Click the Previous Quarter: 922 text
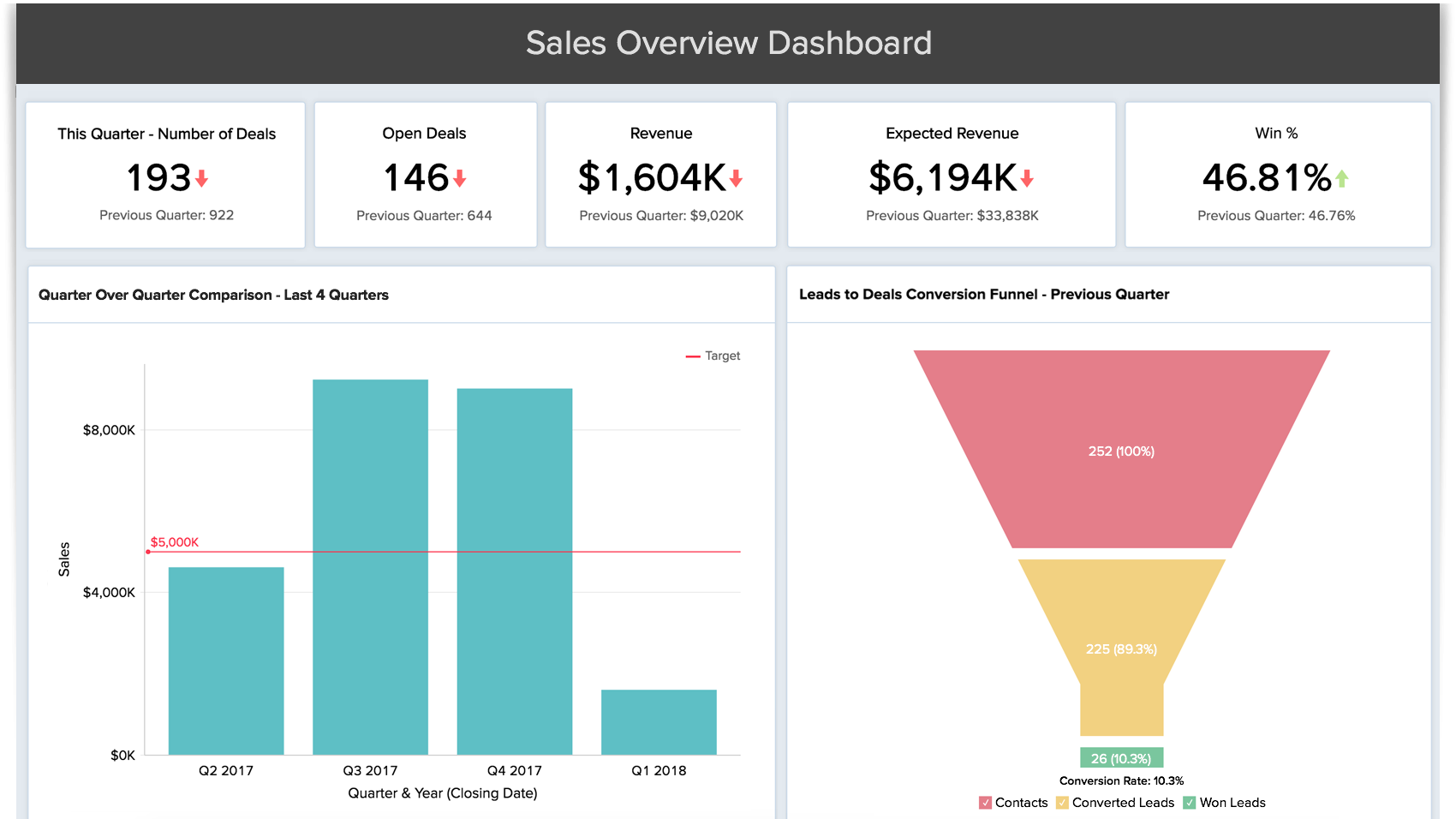This screenshot has width=1456, height=819. pos(167,215)
